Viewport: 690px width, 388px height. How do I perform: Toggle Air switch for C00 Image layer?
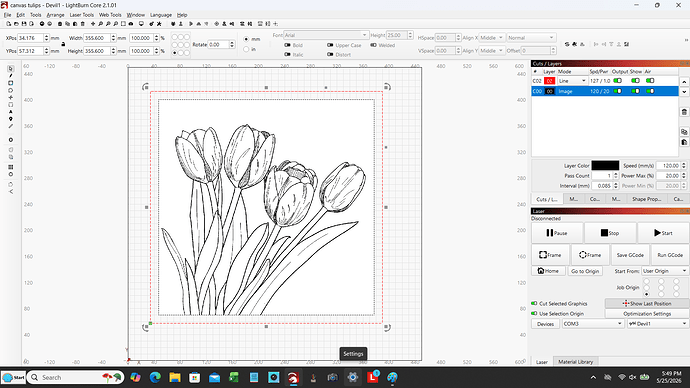(650, 91)
